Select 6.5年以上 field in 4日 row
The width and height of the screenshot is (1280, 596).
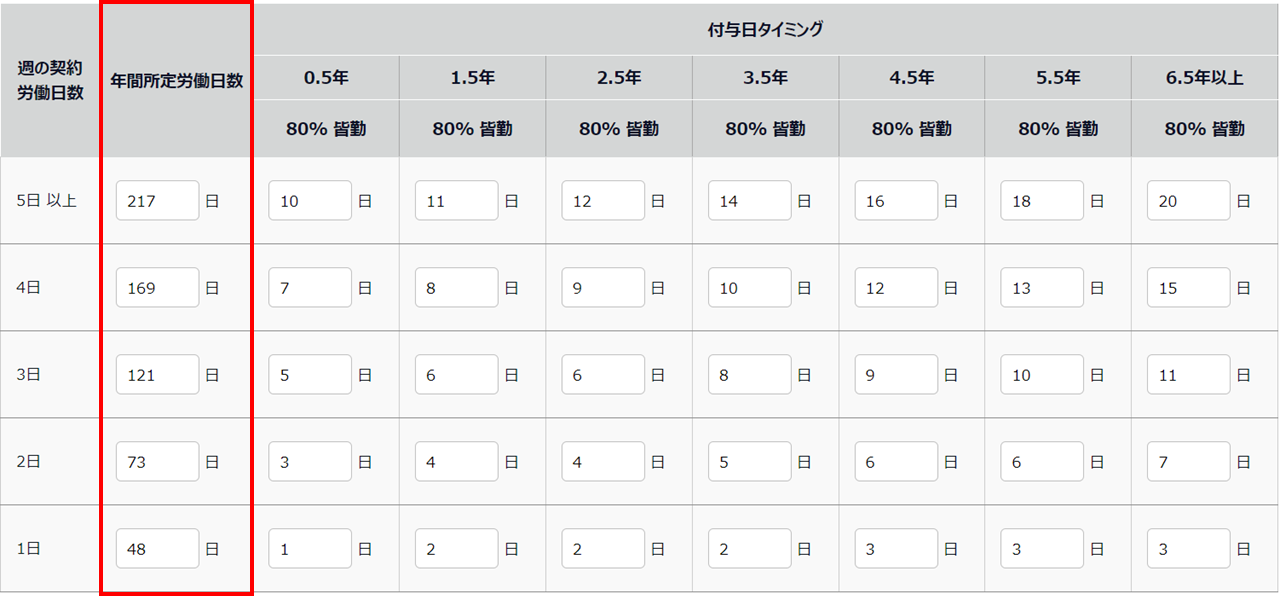click(x=1189, y=288)
